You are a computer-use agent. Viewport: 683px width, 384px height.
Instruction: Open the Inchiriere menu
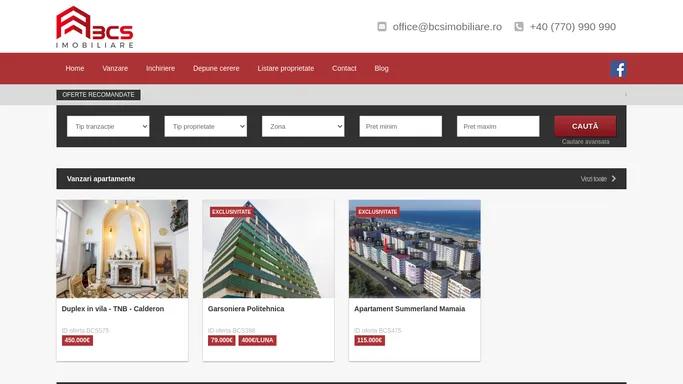[x=160, y=68]
